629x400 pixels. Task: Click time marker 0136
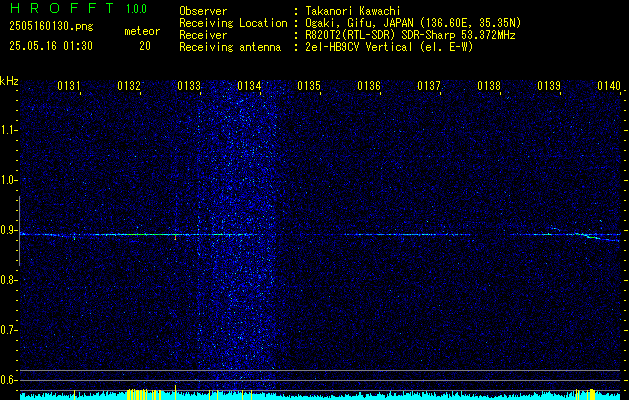coord(369,85)
